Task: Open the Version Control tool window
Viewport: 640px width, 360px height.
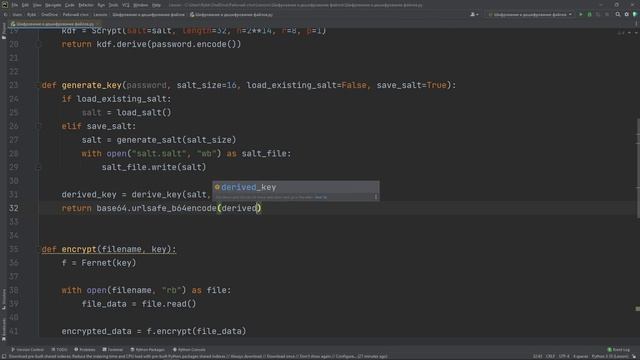Action: tap(27, 350)
